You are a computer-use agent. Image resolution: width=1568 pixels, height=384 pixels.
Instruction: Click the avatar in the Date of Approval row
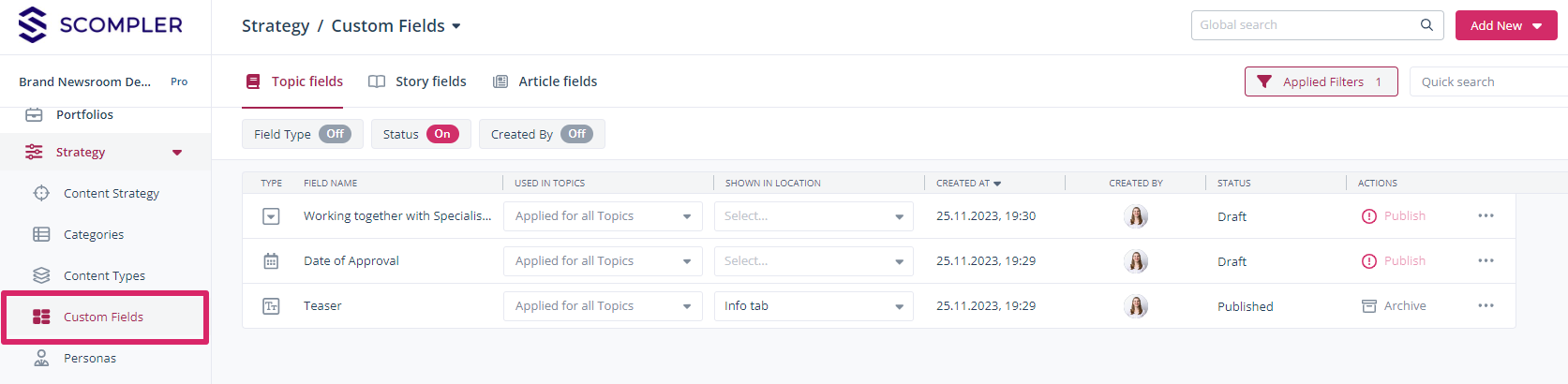tap(1136, 261)
